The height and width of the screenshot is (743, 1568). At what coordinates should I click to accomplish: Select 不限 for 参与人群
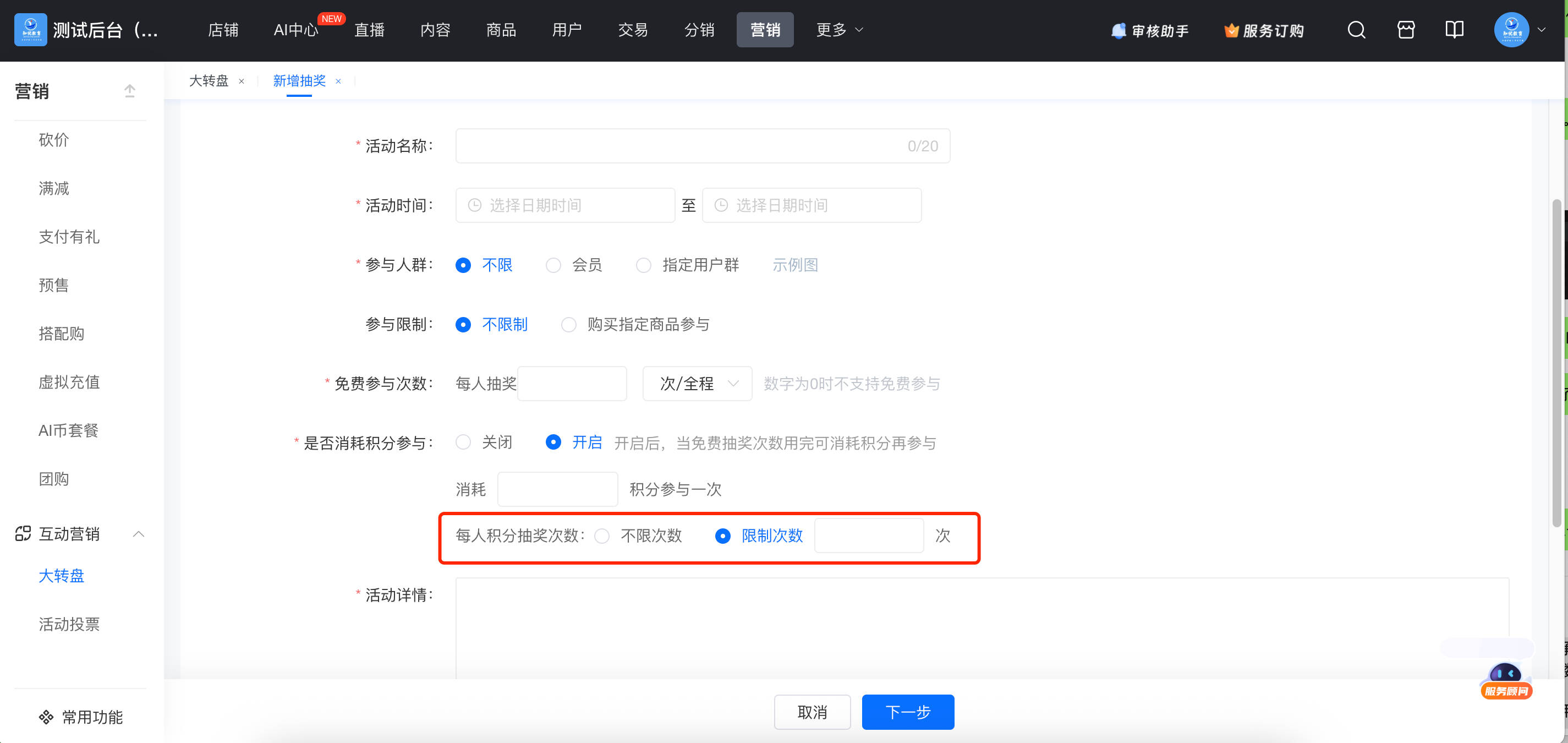(463, 265)
